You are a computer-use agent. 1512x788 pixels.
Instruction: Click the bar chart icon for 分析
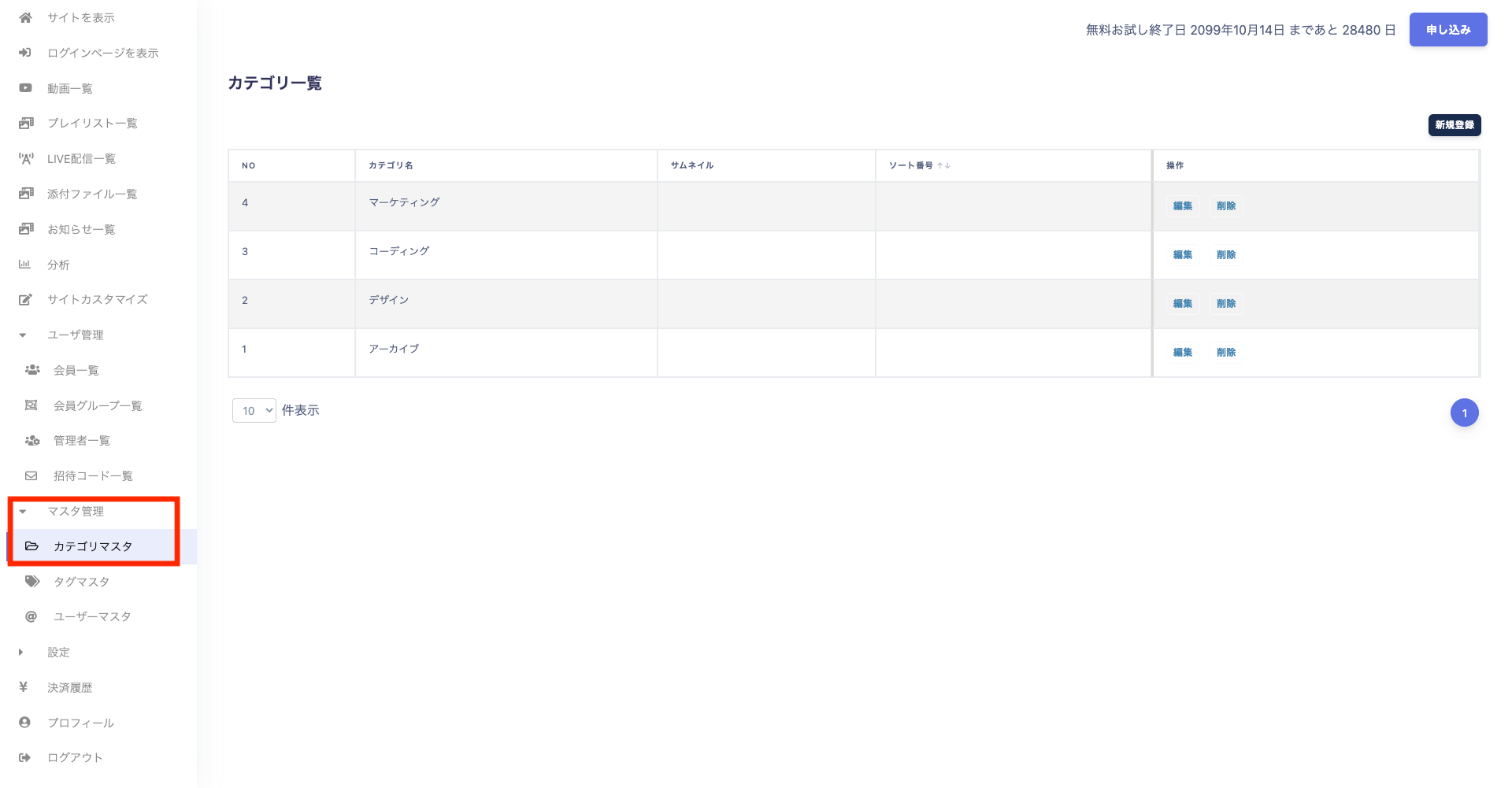coord(24,265)
